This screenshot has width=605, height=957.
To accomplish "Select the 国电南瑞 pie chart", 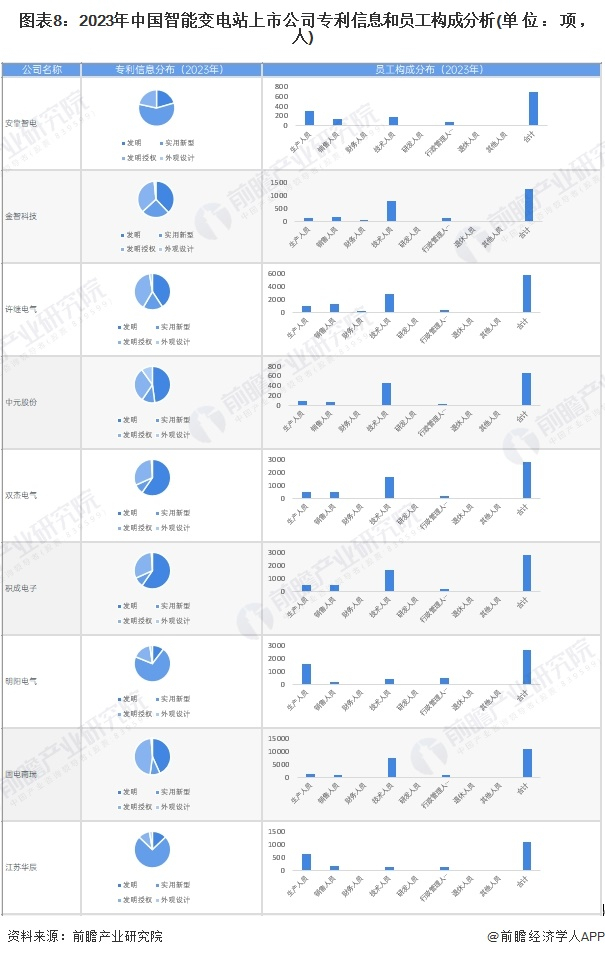I will point(153,756).
